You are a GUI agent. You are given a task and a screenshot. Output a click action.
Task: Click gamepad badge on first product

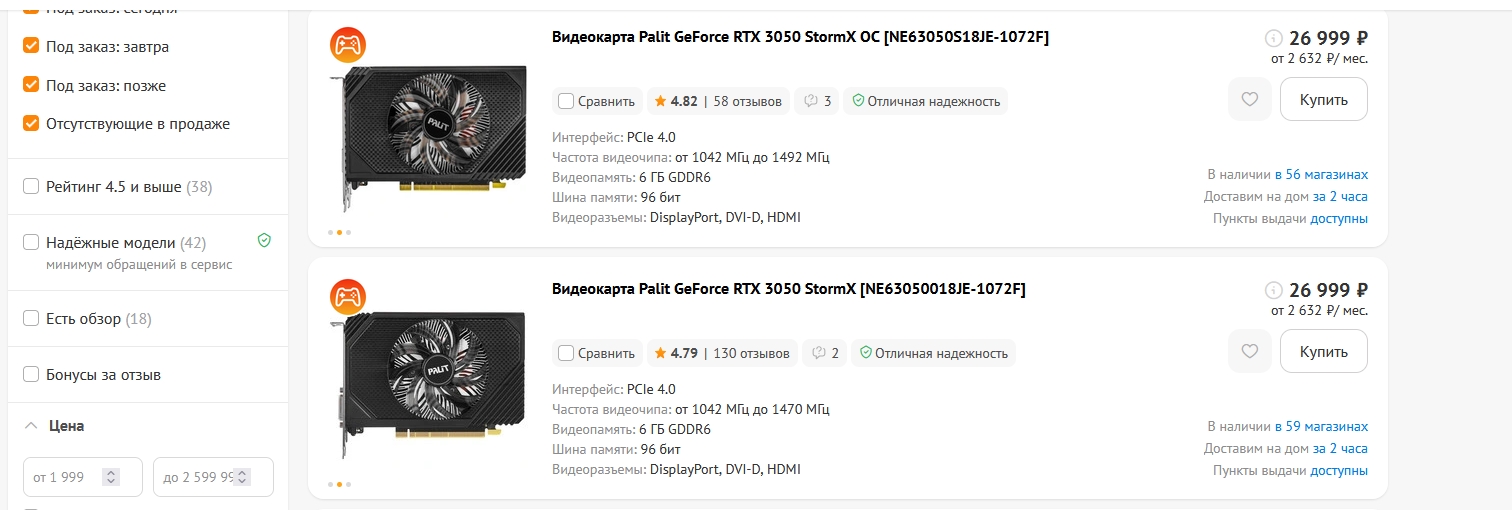(348, 45)
